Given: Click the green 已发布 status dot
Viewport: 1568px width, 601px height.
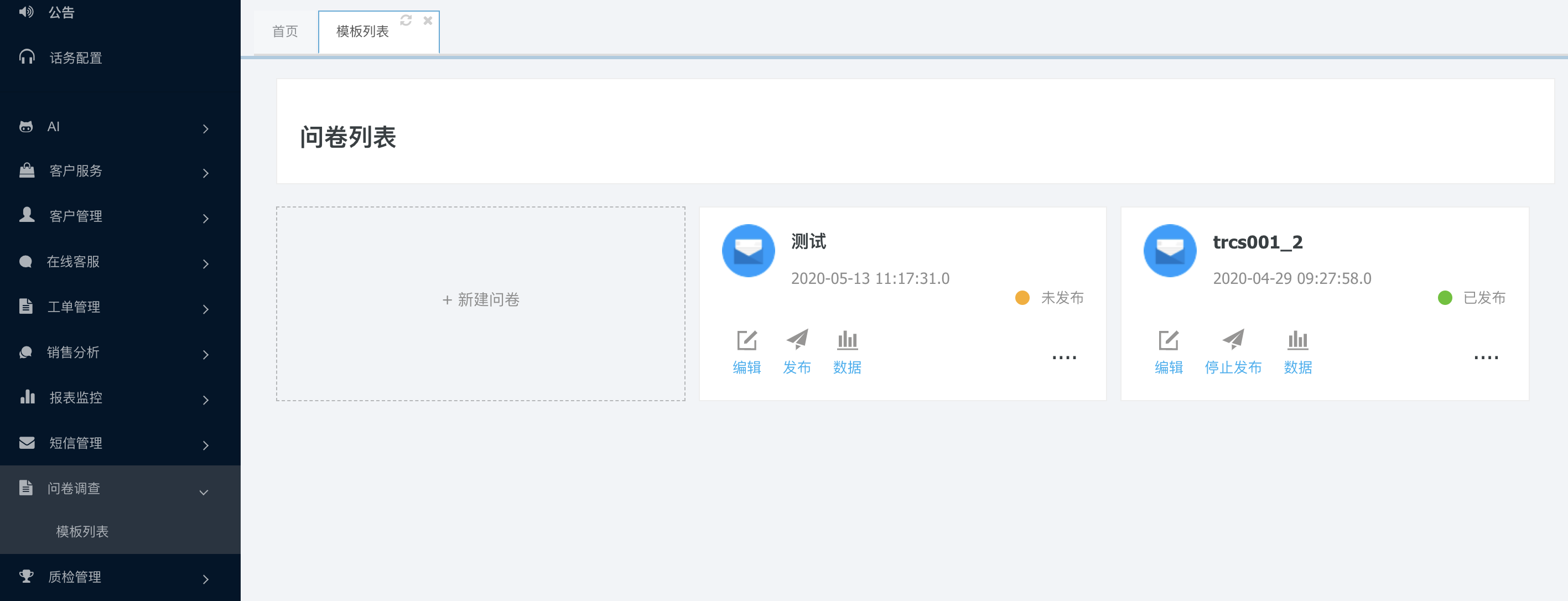Looking at the screenshot, I should pos(1445,298).
